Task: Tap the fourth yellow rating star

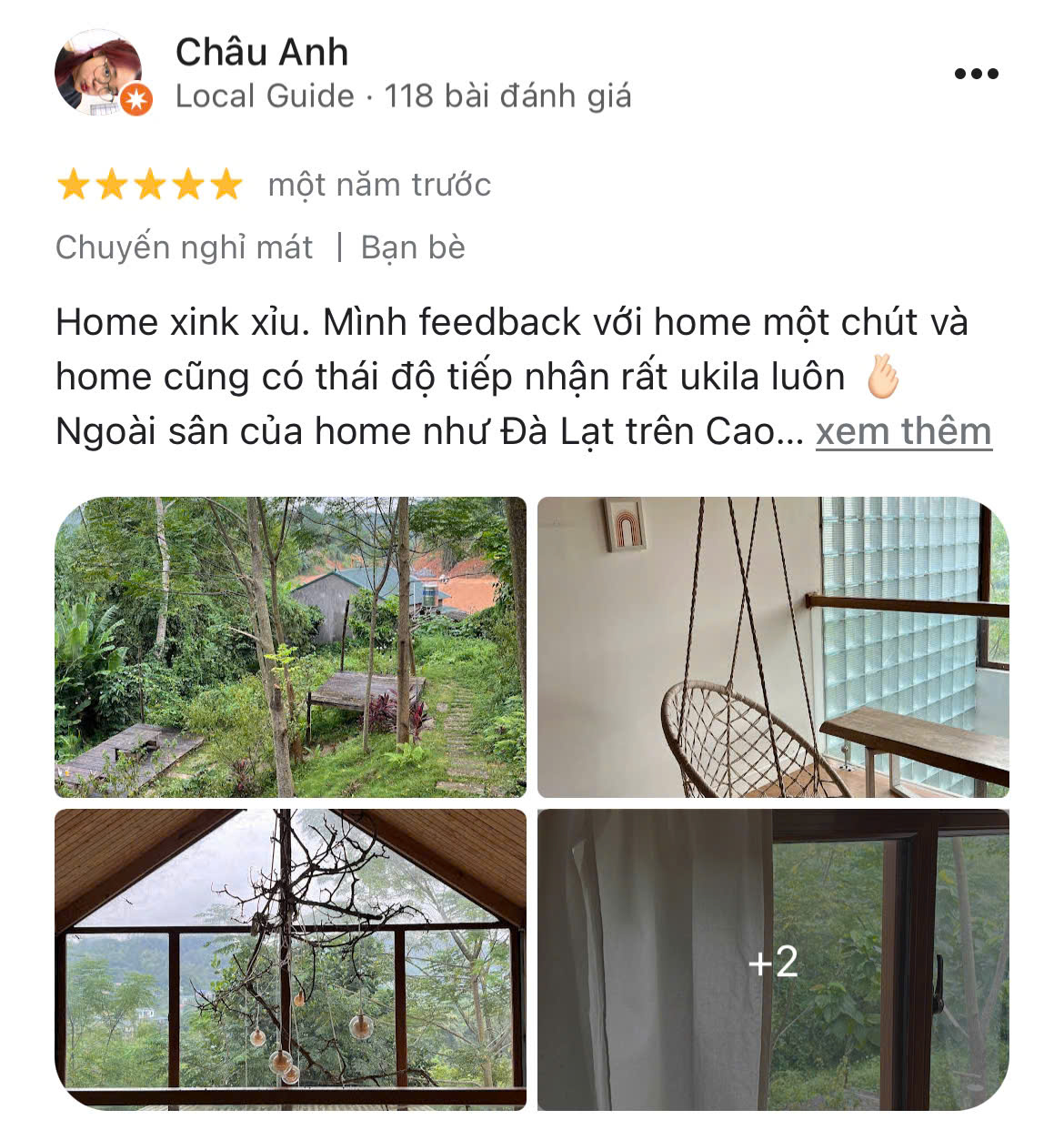Action: pyautogui.click(x=187, y=185)
